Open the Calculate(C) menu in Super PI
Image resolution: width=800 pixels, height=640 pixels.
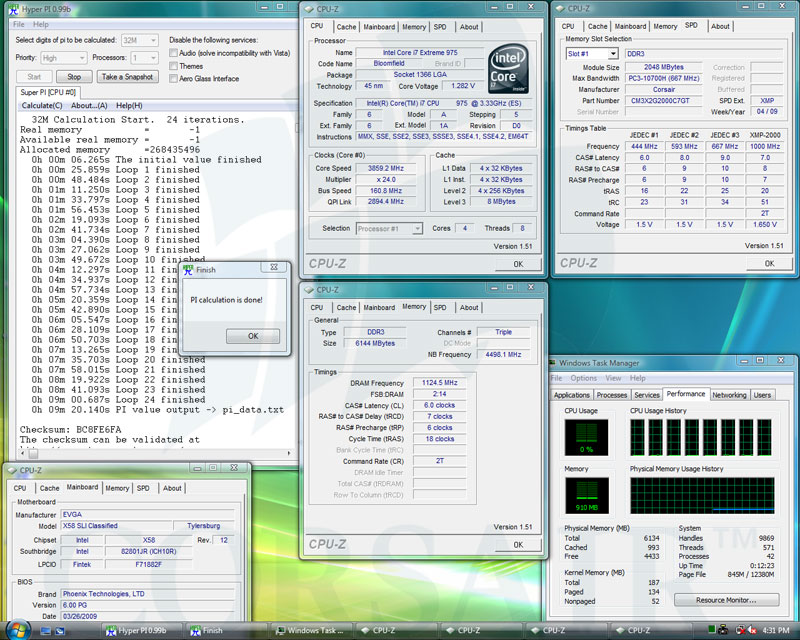tap(42, 105)
